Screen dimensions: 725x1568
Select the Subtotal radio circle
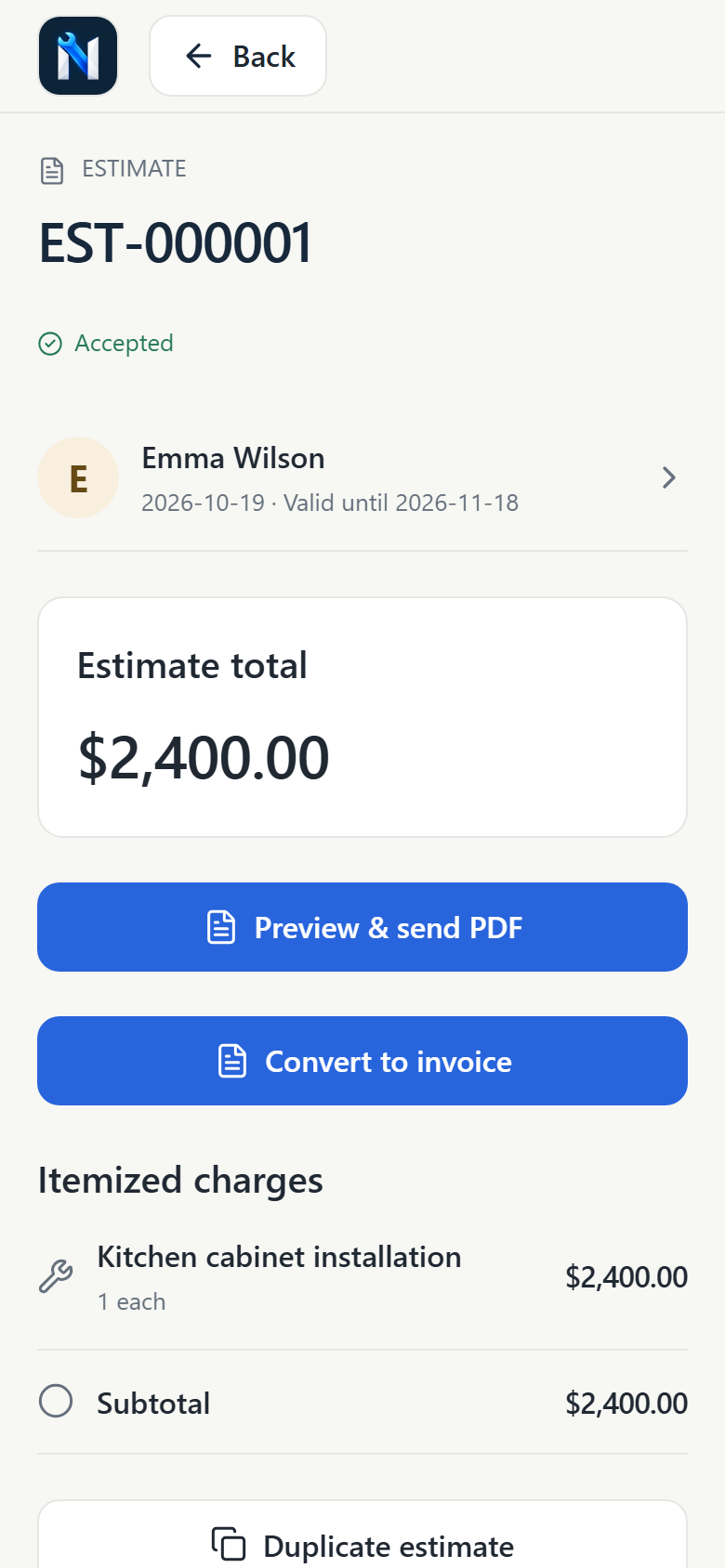click(56, 1401)
